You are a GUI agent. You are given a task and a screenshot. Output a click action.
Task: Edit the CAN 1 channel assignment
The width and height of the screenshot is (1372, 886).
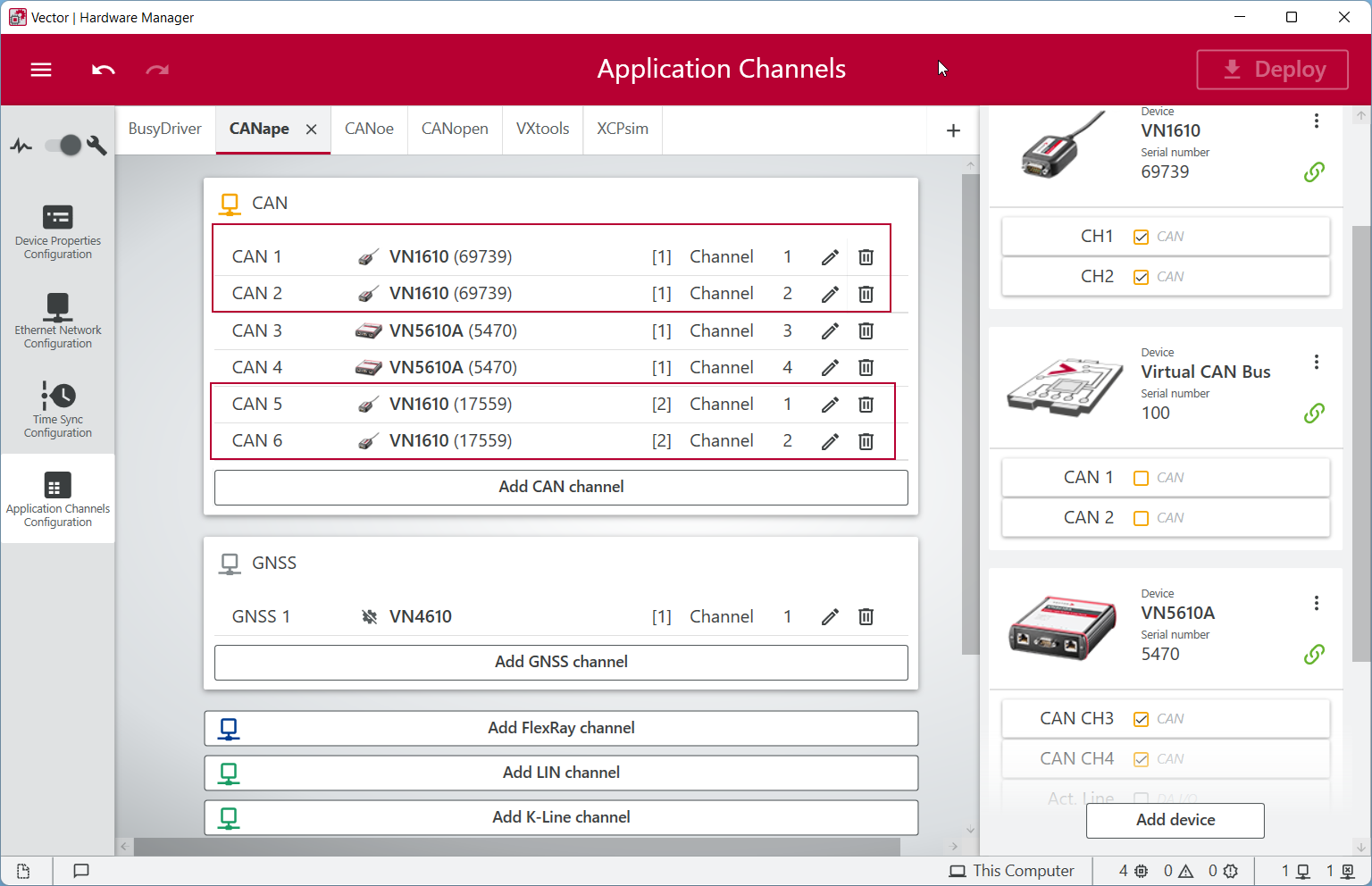tap(830, 257)
